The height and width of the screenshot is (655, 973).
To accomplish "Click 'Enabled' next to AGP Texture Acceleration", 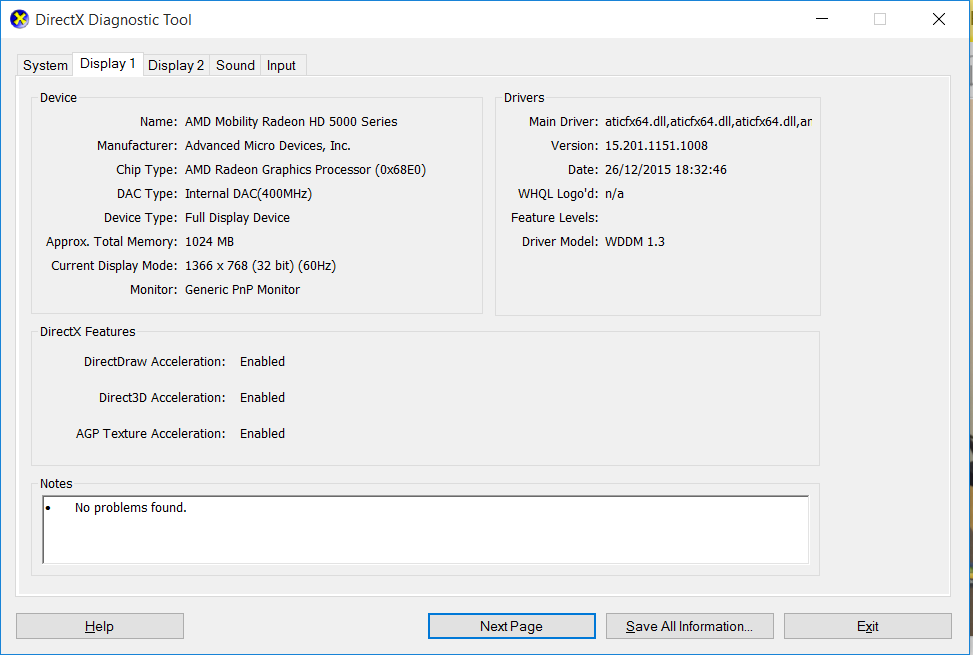I will click(262, 434).
